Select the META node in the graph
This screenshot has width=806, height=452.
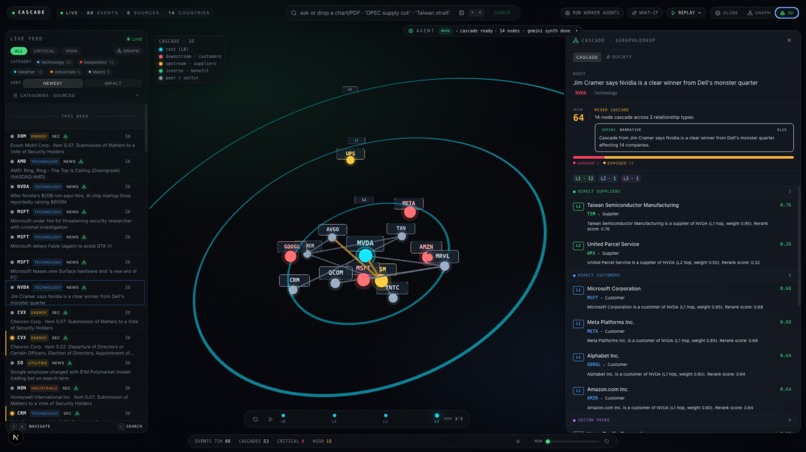(x=410, y=212)
